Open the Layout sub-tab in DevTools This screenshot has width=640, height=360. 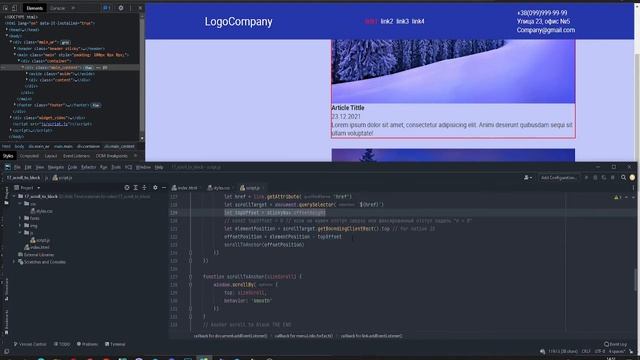point(51,156)
